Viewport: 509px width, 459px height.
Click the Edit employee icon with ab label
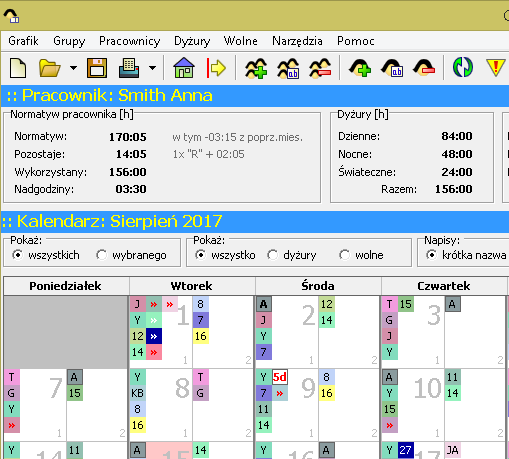pos(392,68)
